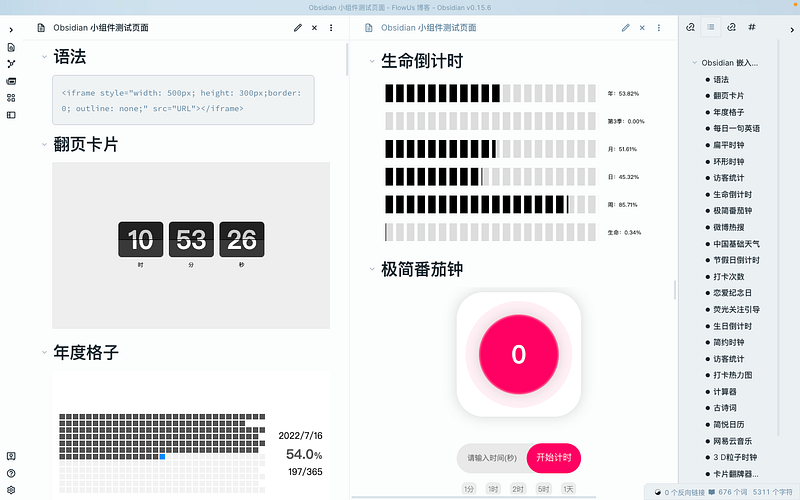Click the seconds flip card showing 26
Screen dimensions: 800x500
[x=242, y=239]
